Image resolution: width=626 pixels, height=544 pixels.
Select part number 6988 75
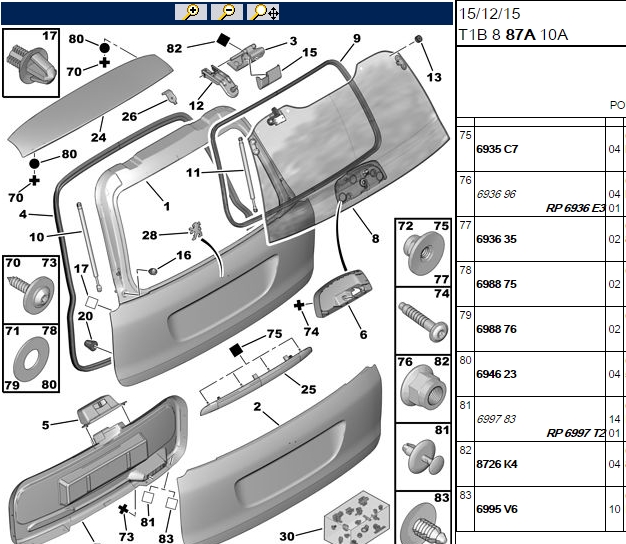(496, 284)
